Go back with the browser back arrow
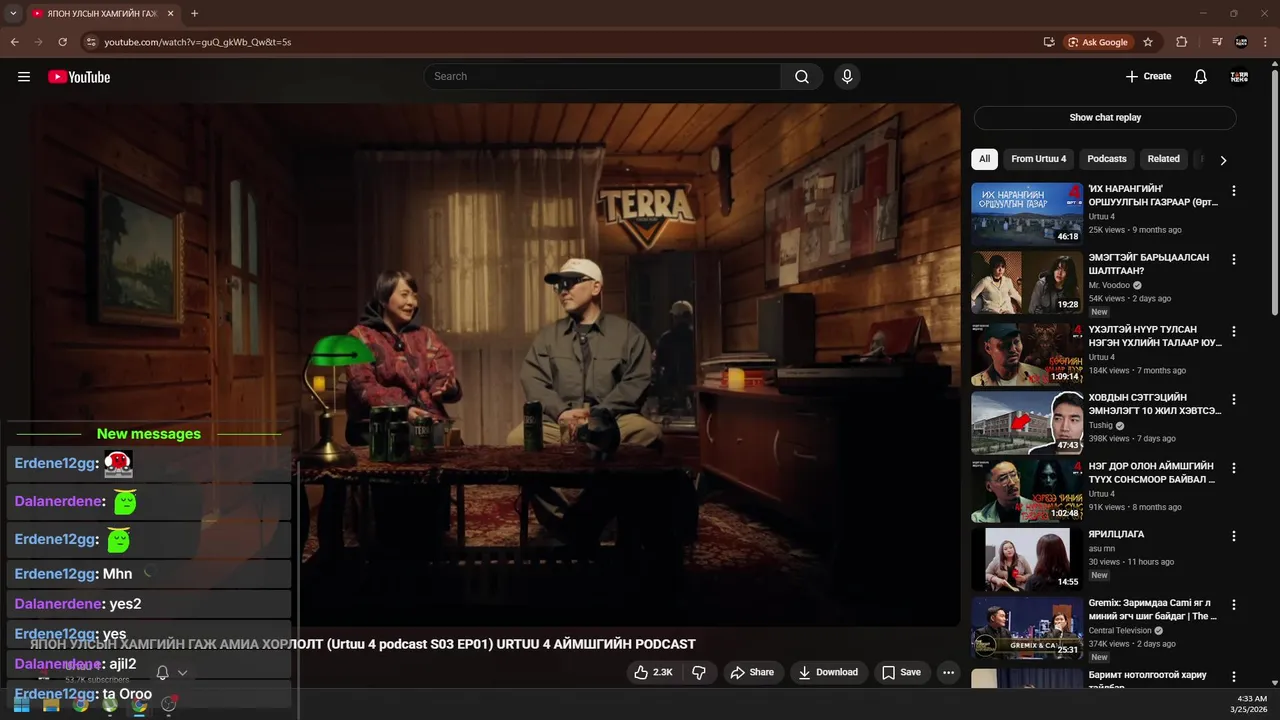The height and width of the screenshot is (720, 1280). click(15, 42)
